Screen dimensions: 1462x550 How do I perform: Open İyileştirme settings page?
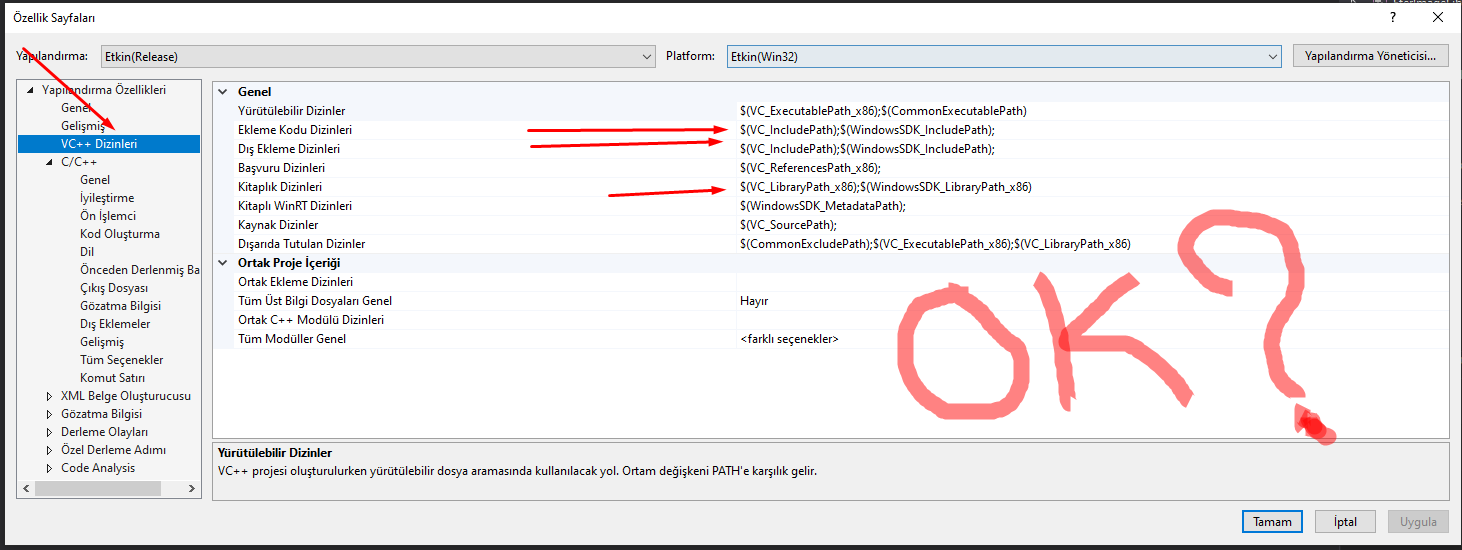pos(107,198)
